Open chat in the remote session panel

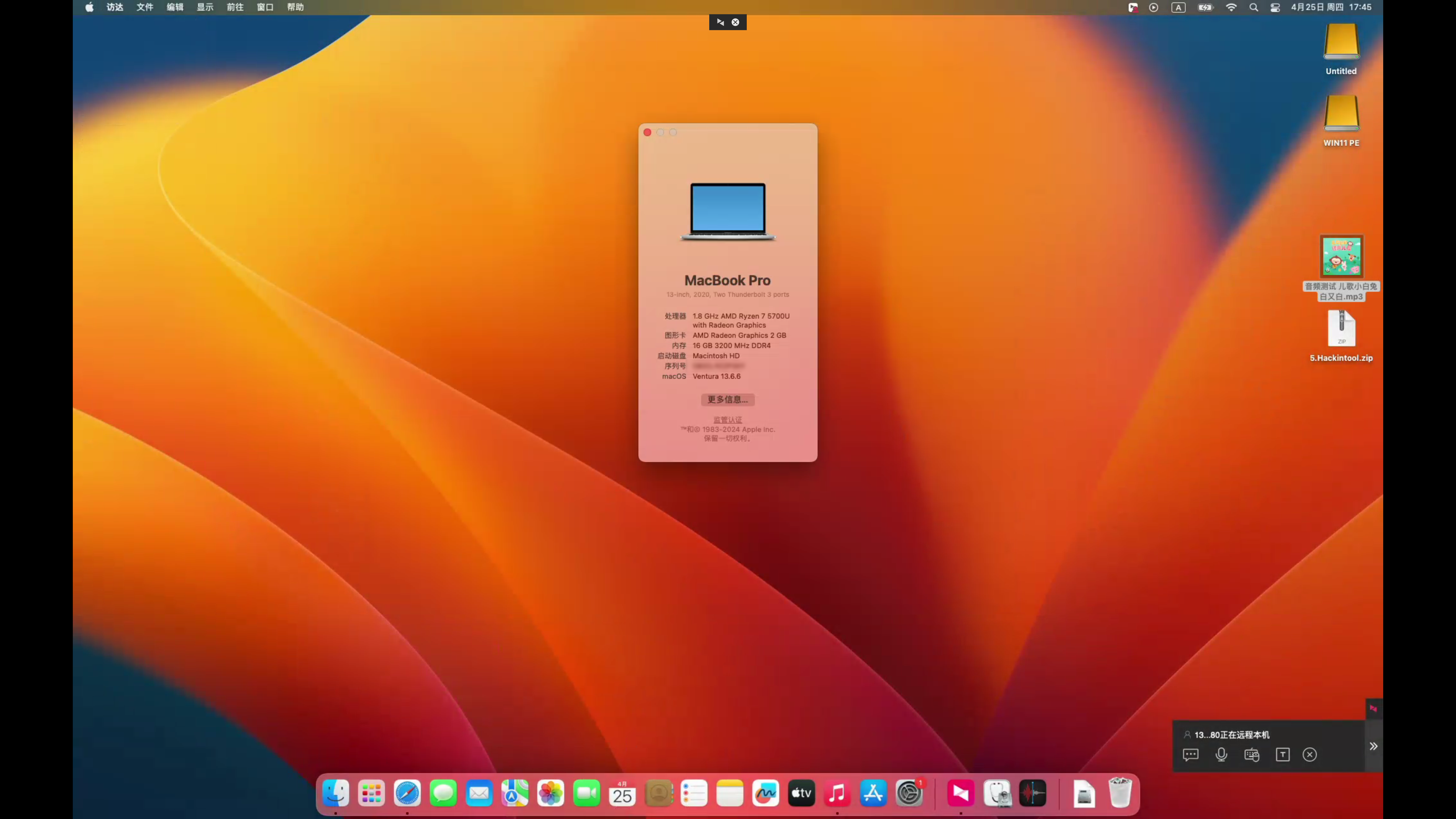1190,754
